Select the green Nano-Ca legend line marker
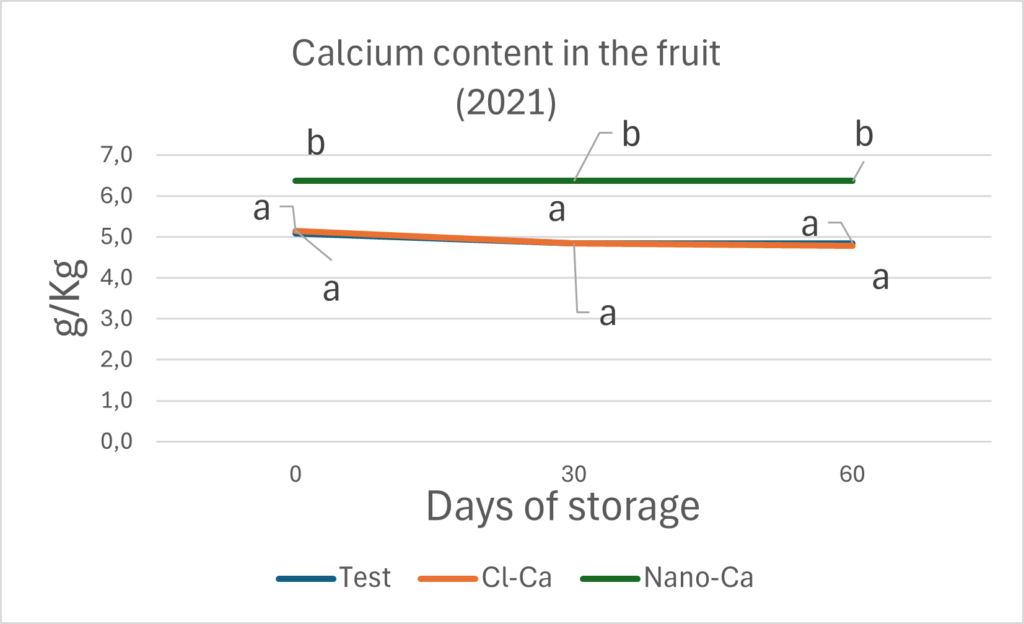Screen dimensions: 1024x624 tap(609, 578)
